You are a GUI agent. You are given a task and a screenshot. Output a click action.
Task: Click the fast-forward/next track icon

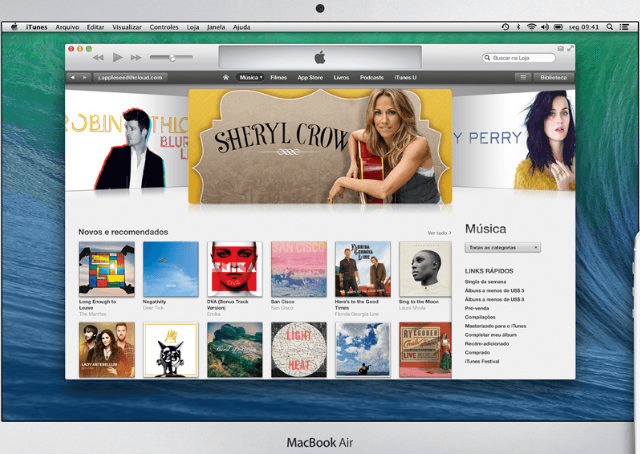(x=135, y=58)
